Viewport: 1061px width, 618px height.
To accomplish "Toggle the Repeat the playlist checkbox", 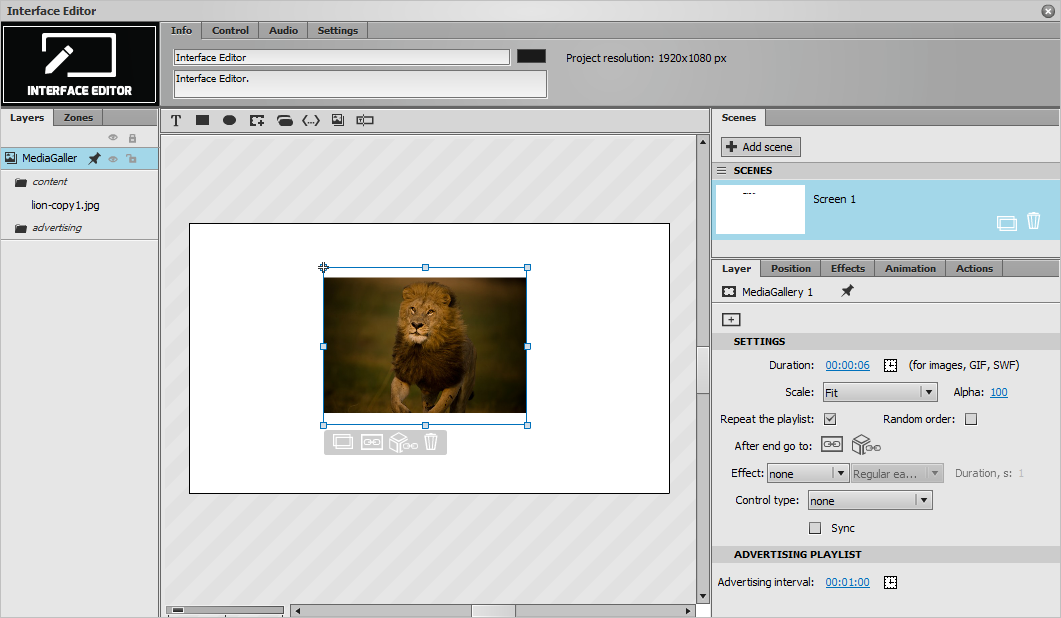I will (x=830, y=419).
